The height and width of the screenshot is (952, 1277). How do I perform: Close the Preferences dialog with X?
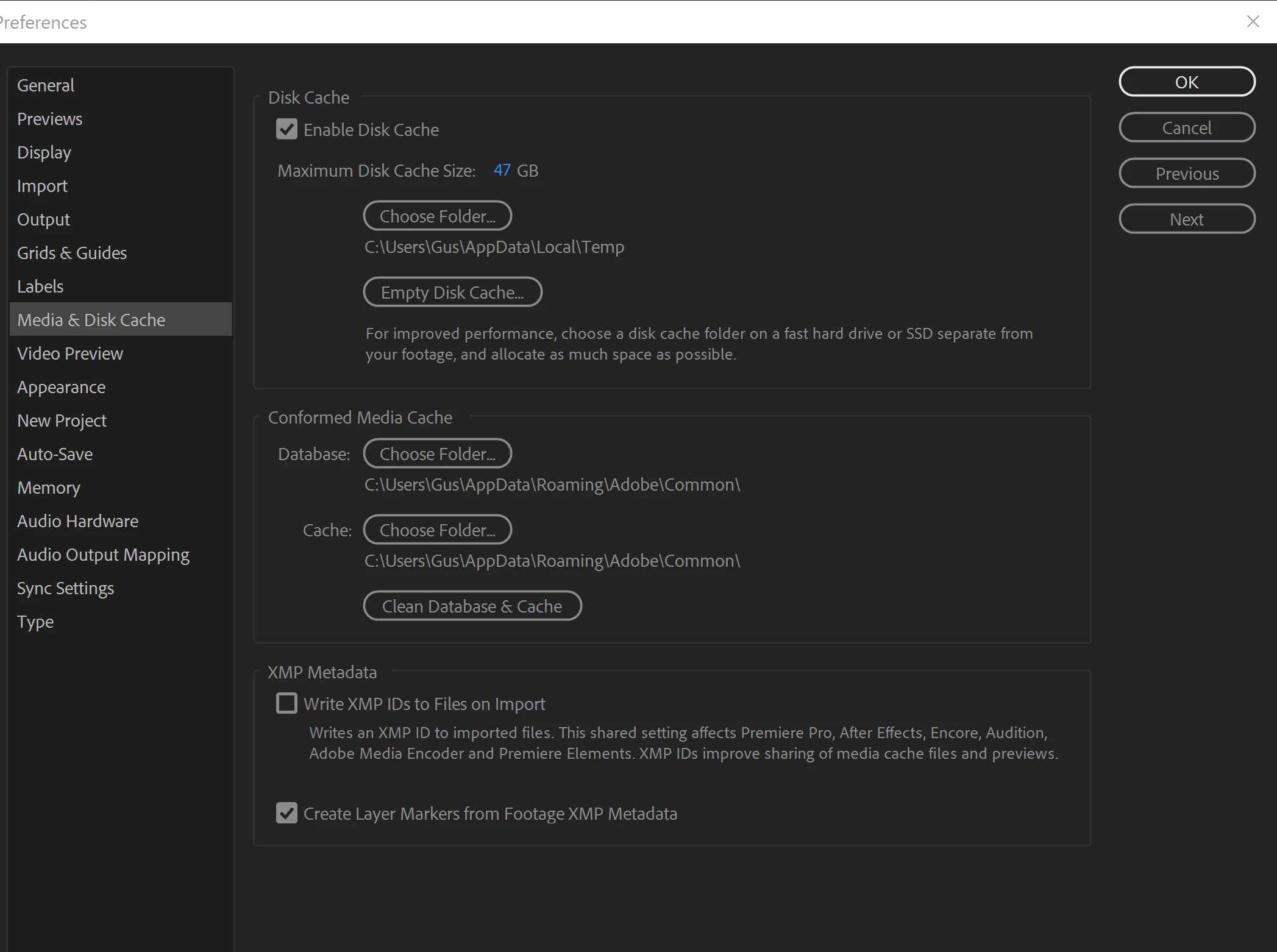pos(1253,22)
